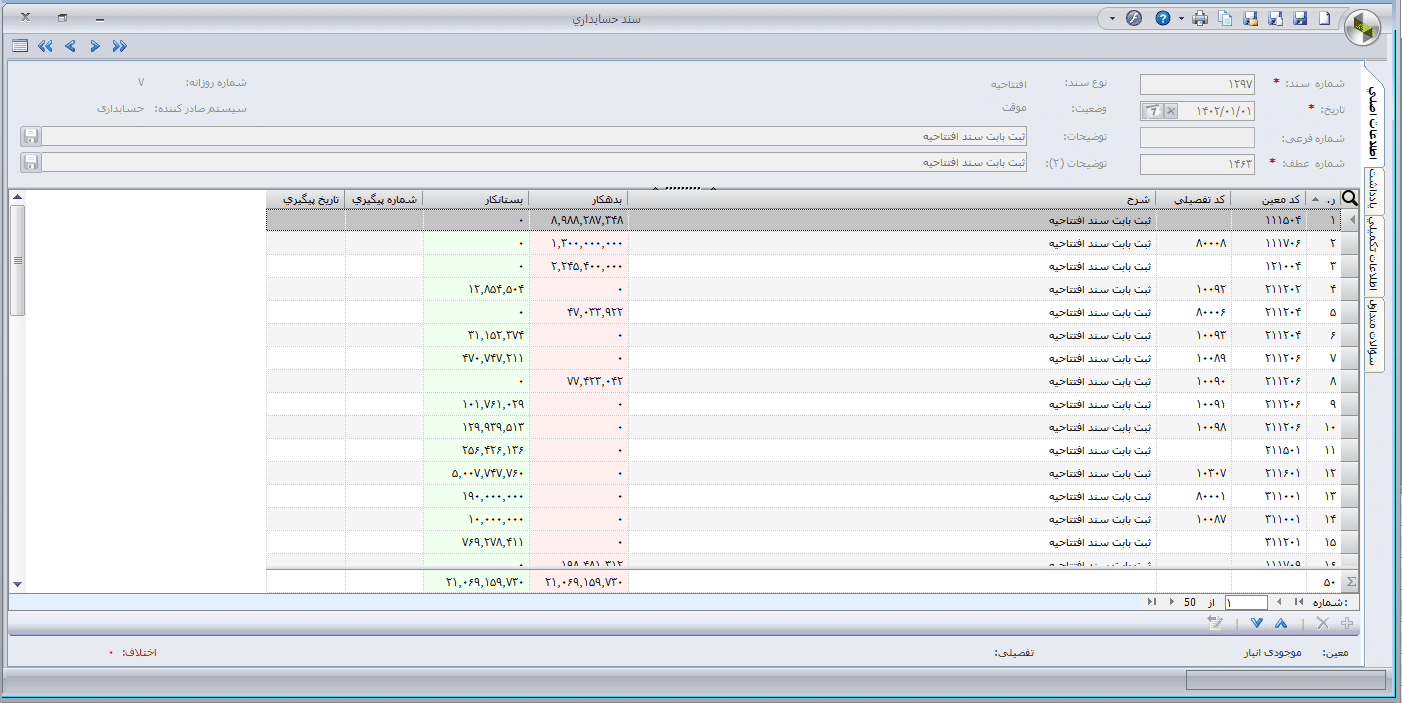1402x703 pixels.
Task: Click the blue move row down arrow
Action: tap(1257, 624)
